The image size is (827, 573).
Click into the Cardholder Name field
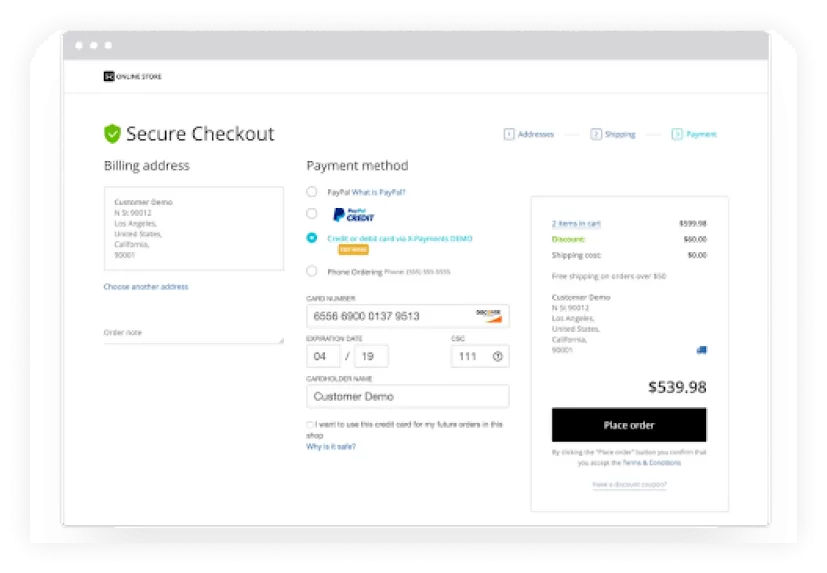[407, 396]
